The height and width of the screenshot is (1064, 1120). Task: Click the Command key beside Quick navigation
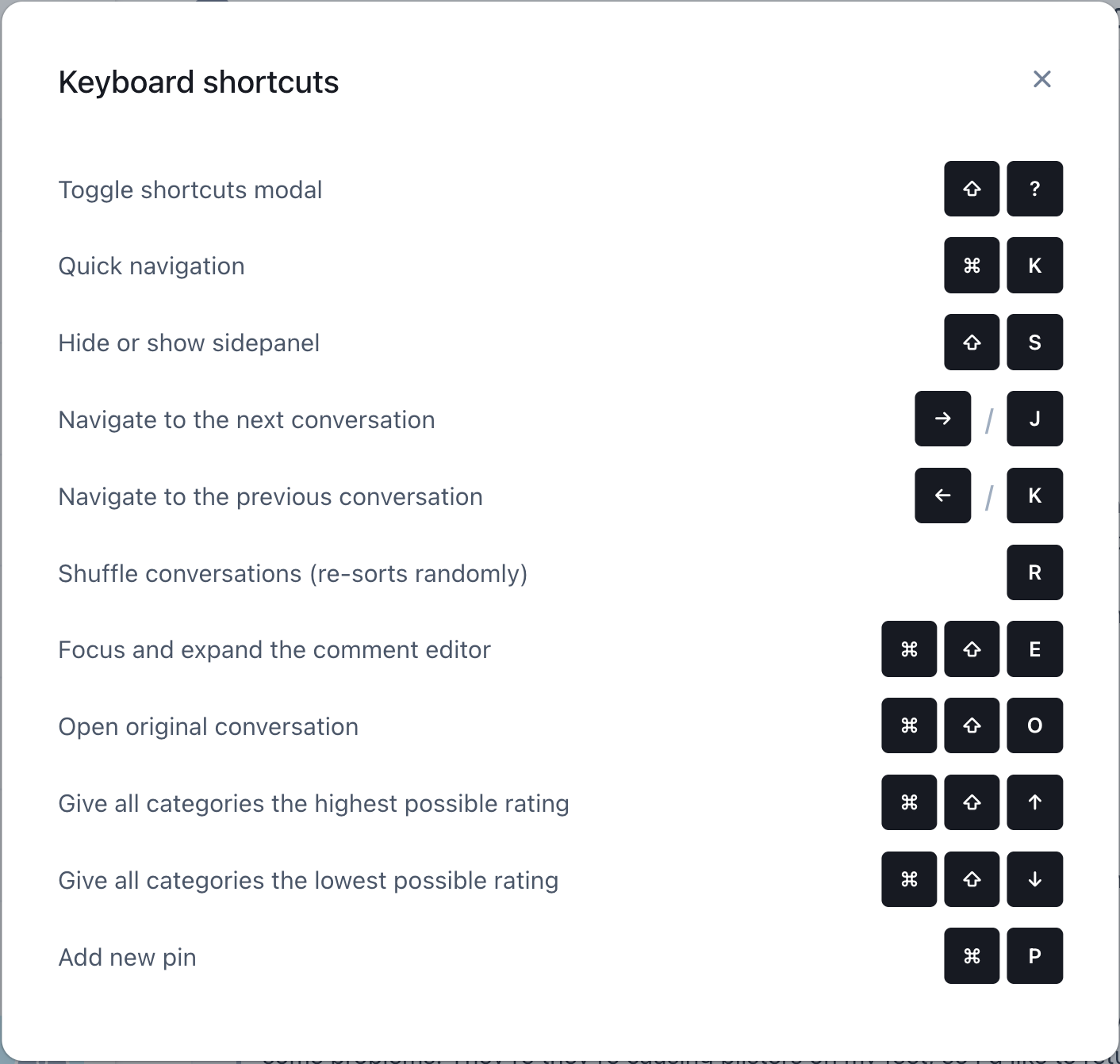tap(972, 266)
